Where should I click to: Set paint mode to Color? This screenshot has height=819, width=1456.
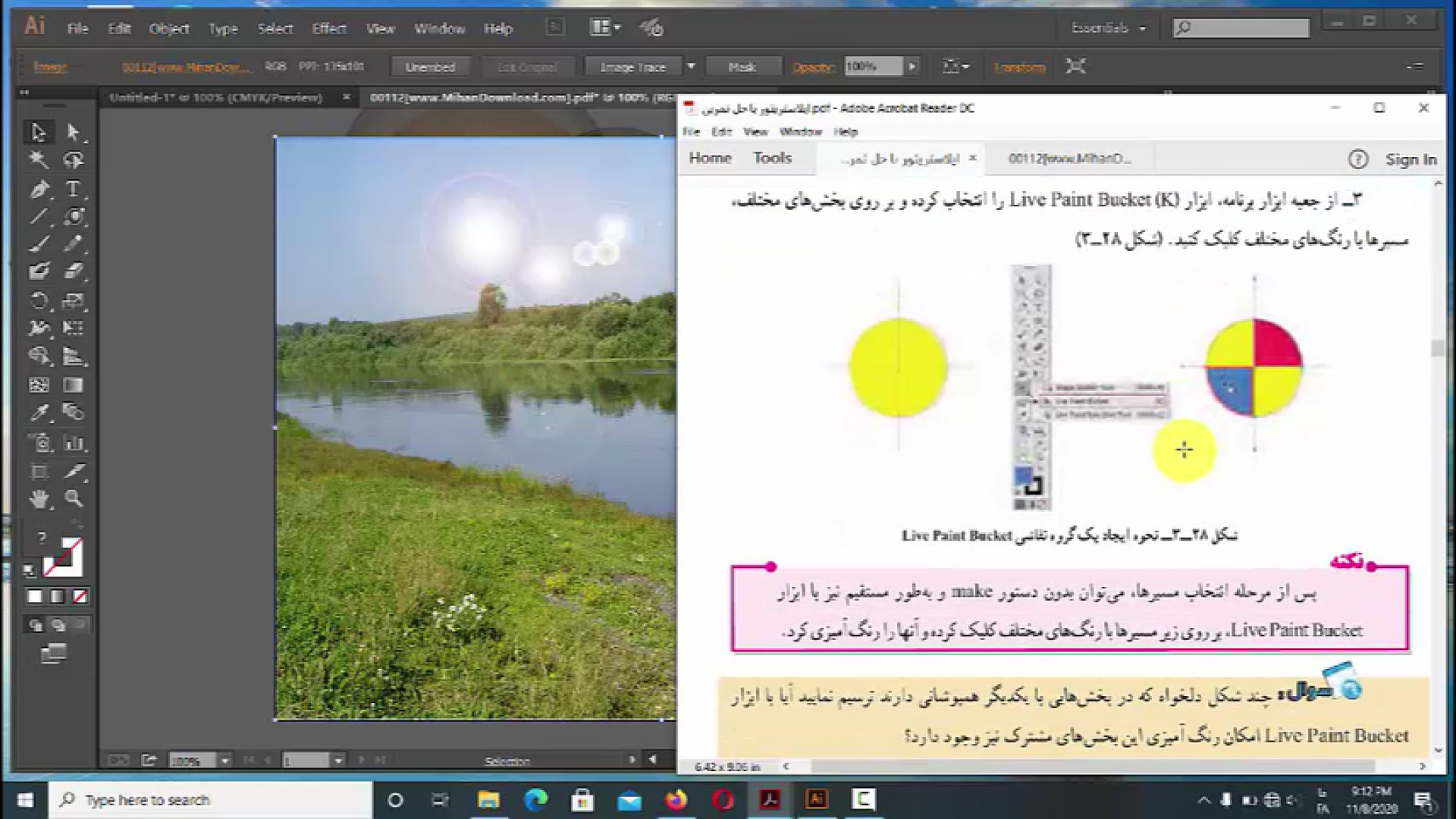(34, 597)
